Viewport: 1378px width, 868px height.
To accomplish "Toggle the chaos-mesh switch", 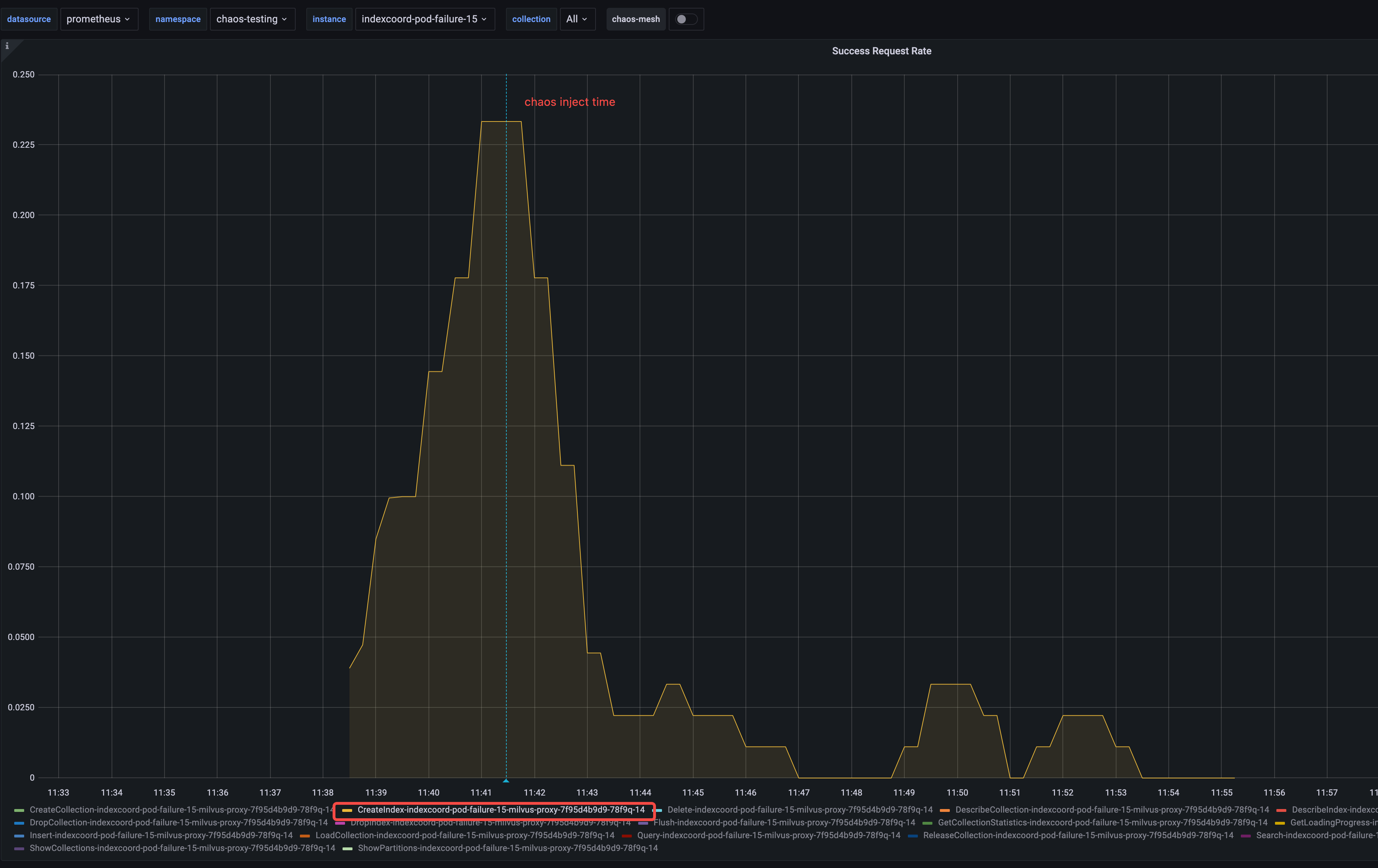I will pos(685,19).
